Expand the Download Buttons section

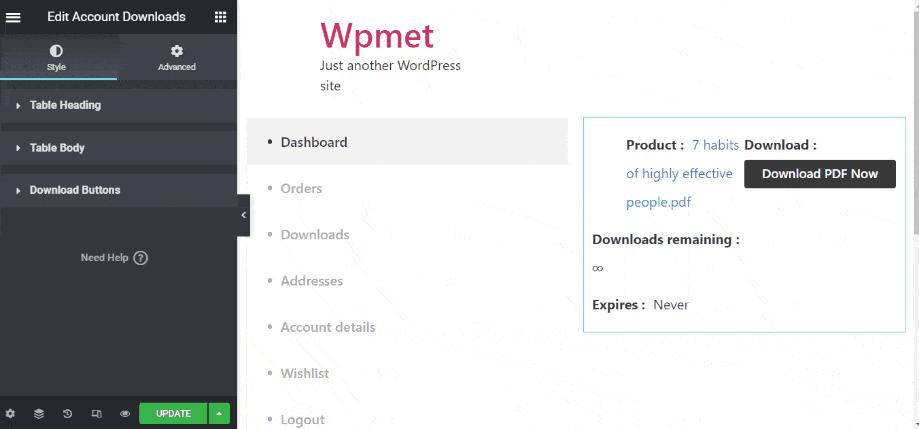click(118, 190)
